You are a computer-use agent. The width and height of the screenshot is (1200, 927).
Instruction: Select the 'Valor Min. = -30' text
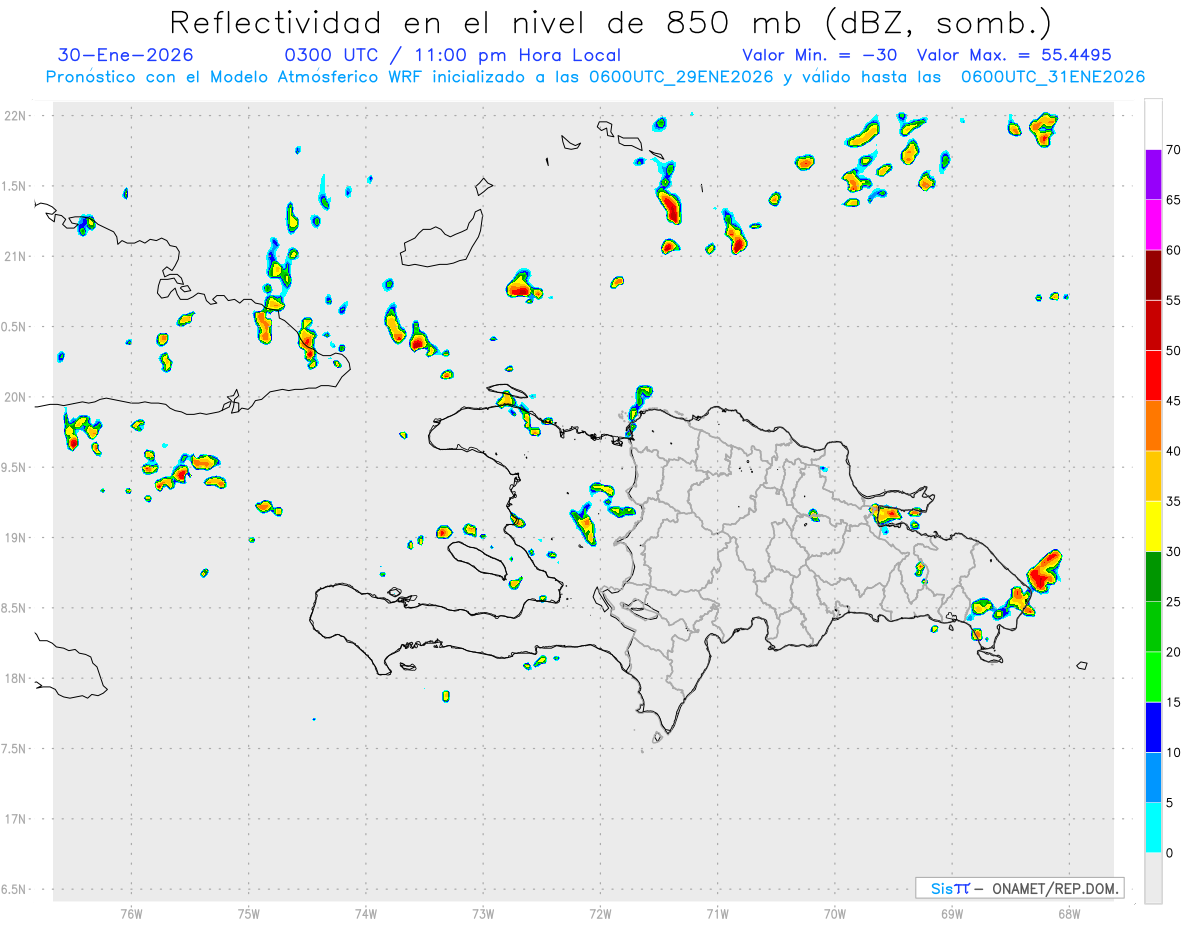[822, 55]
